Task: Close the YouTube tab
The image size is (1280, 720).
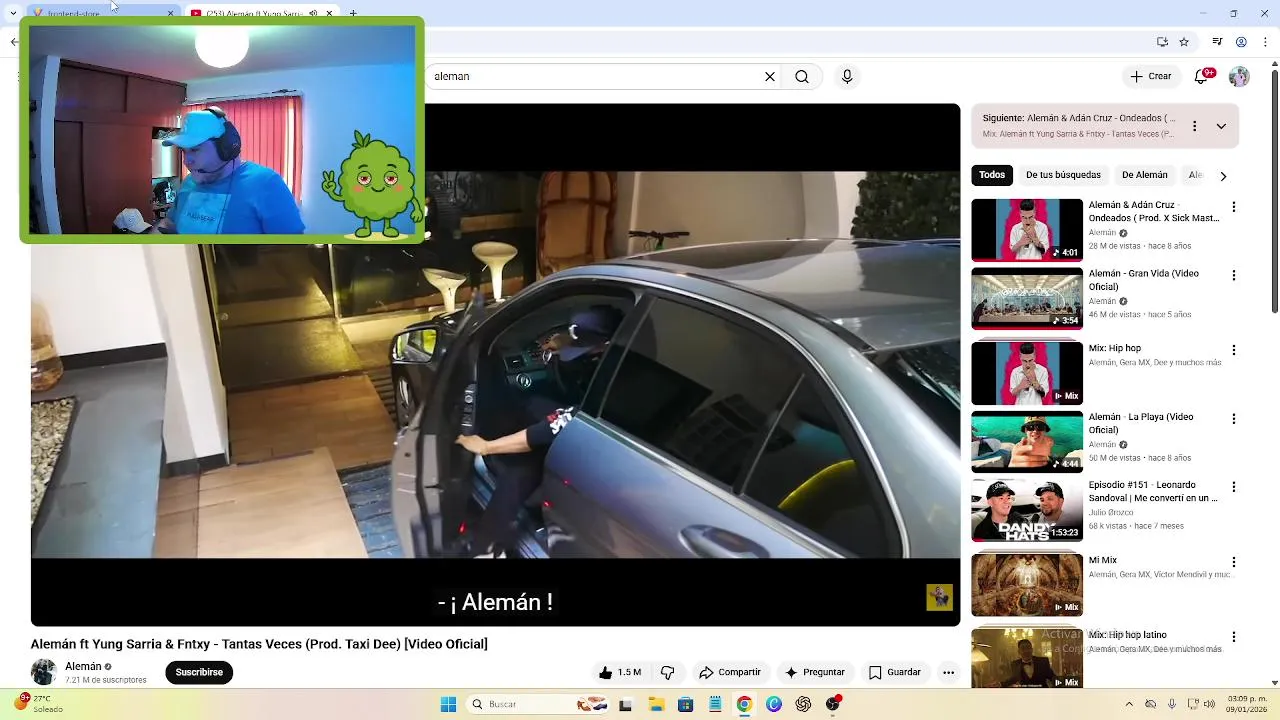Action: coord(329,13)
